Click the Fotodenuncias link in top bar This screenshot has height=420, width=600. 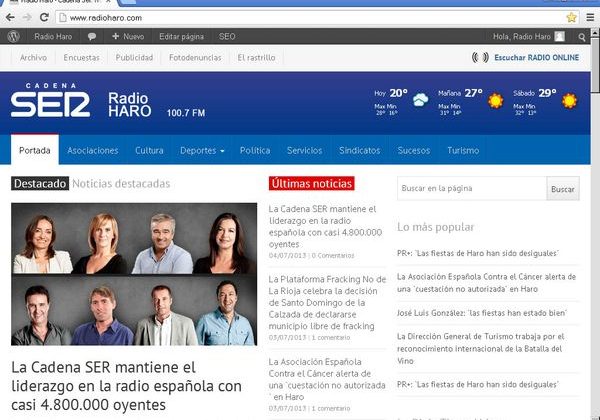[x=195, y=58]
